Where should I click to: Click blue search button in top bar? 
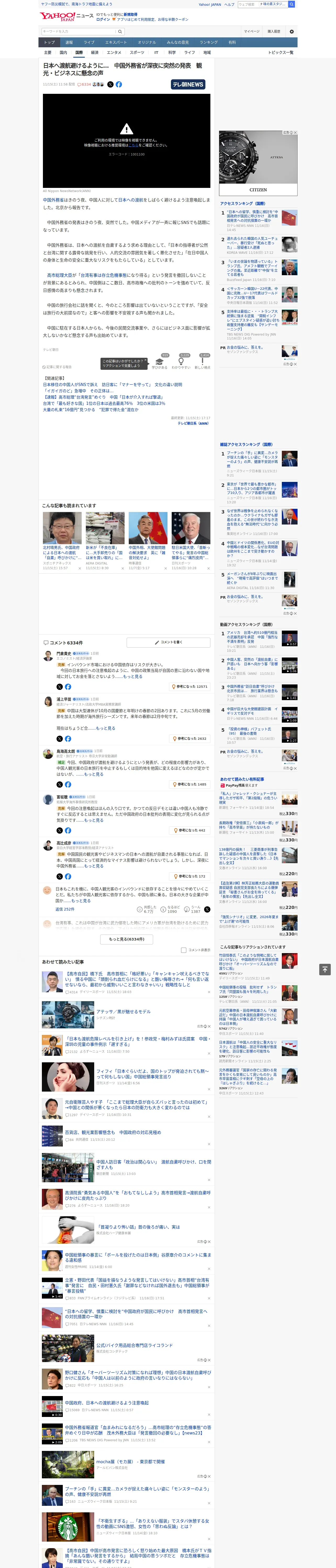(x=292, y=4)
